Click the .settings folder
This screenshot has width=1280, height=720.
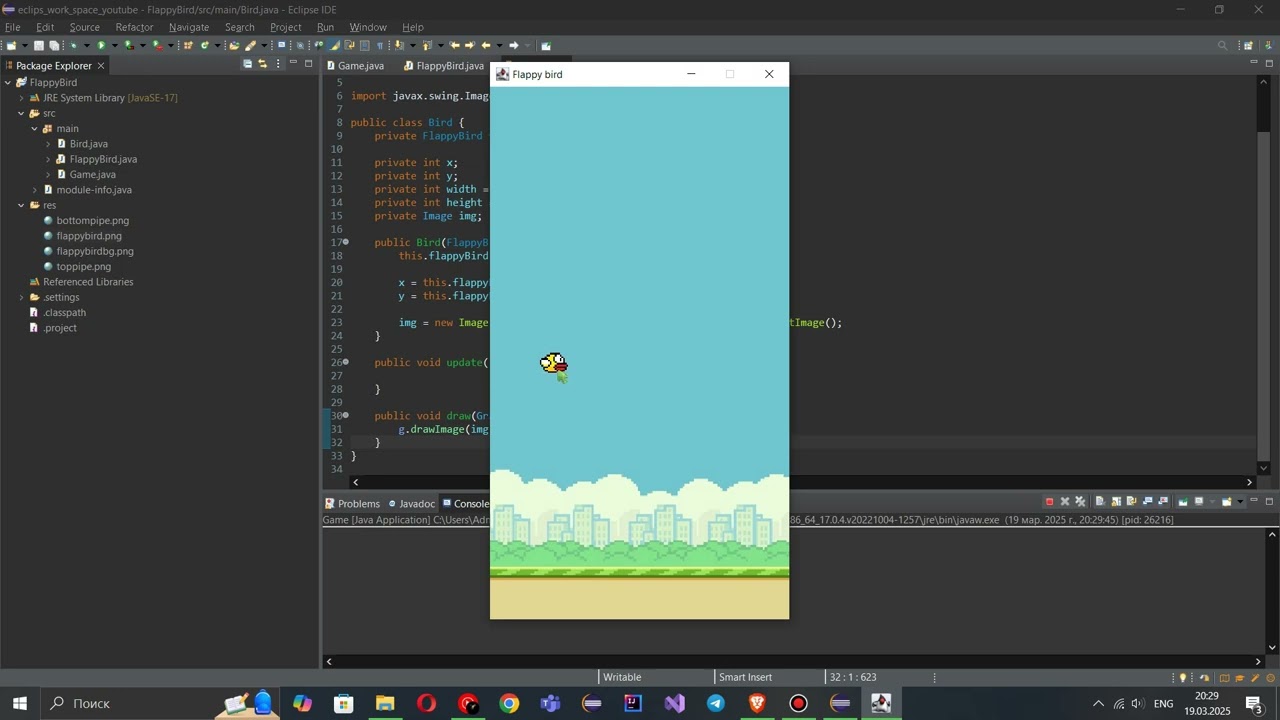(60, 297)
